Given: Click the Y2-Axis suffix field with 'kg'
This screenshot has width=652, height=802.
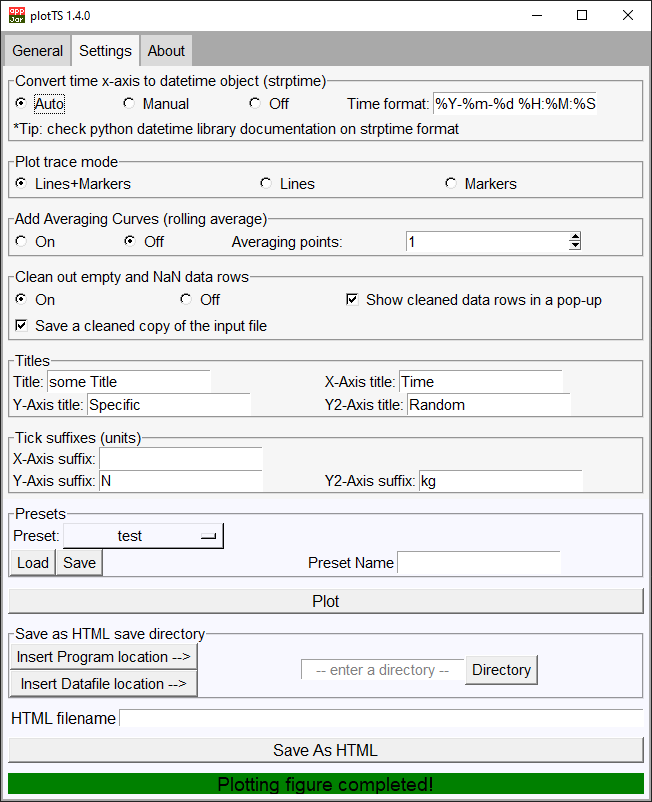Looking at the screenshot, I should tap(501, 481).
